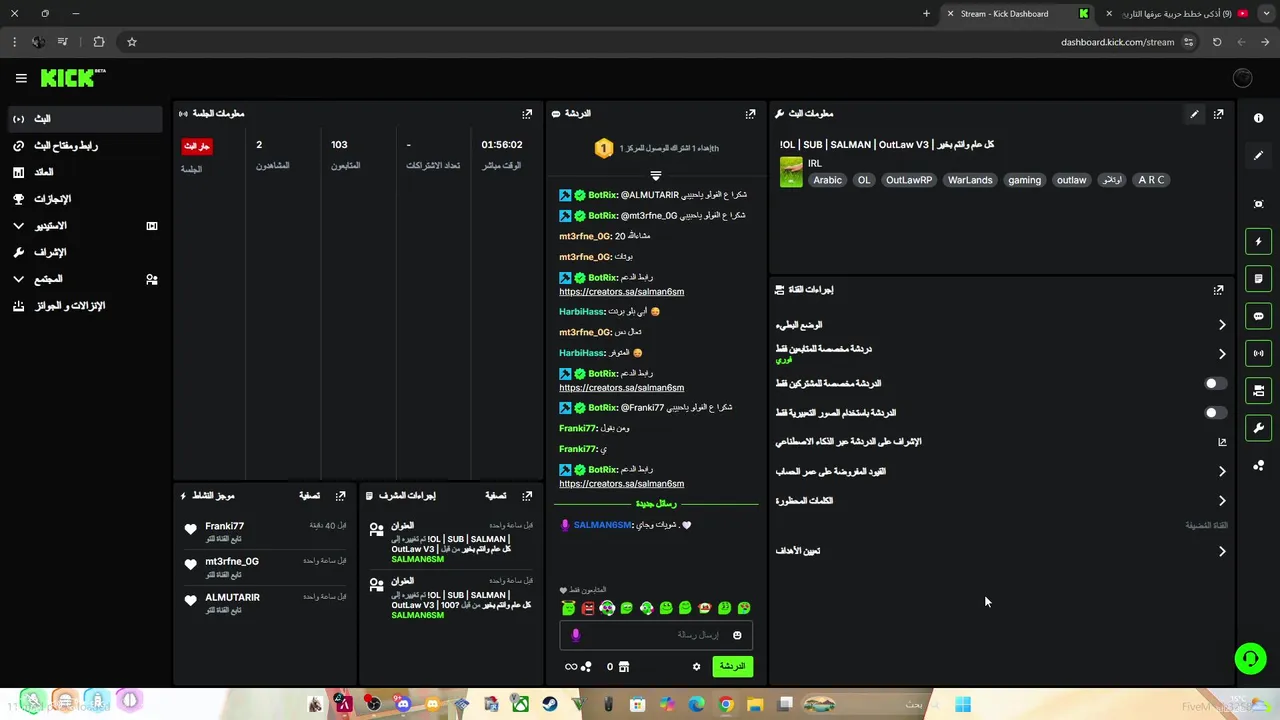1280x720 pixels.
Task: Click the pencil icon in the right sidebar
Action: (1258, 156)
